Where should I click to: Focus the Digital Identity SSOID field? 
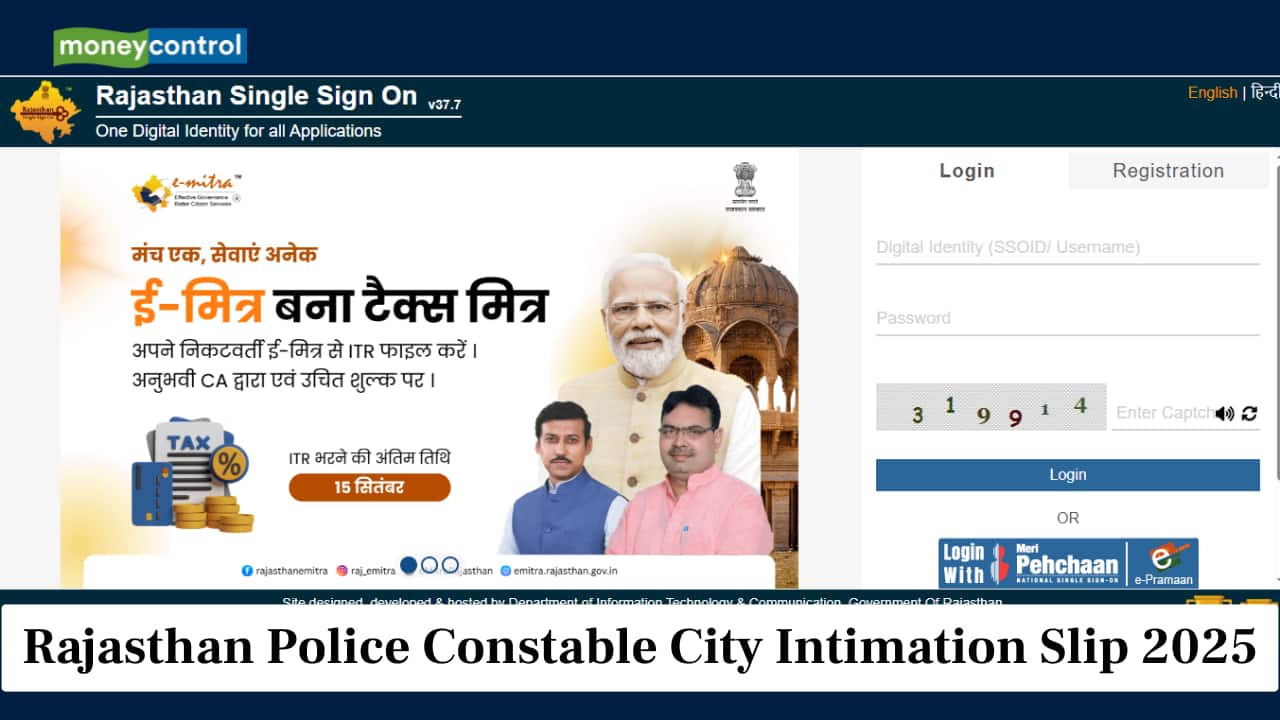pyautogui.click(x=1068, y=247)
